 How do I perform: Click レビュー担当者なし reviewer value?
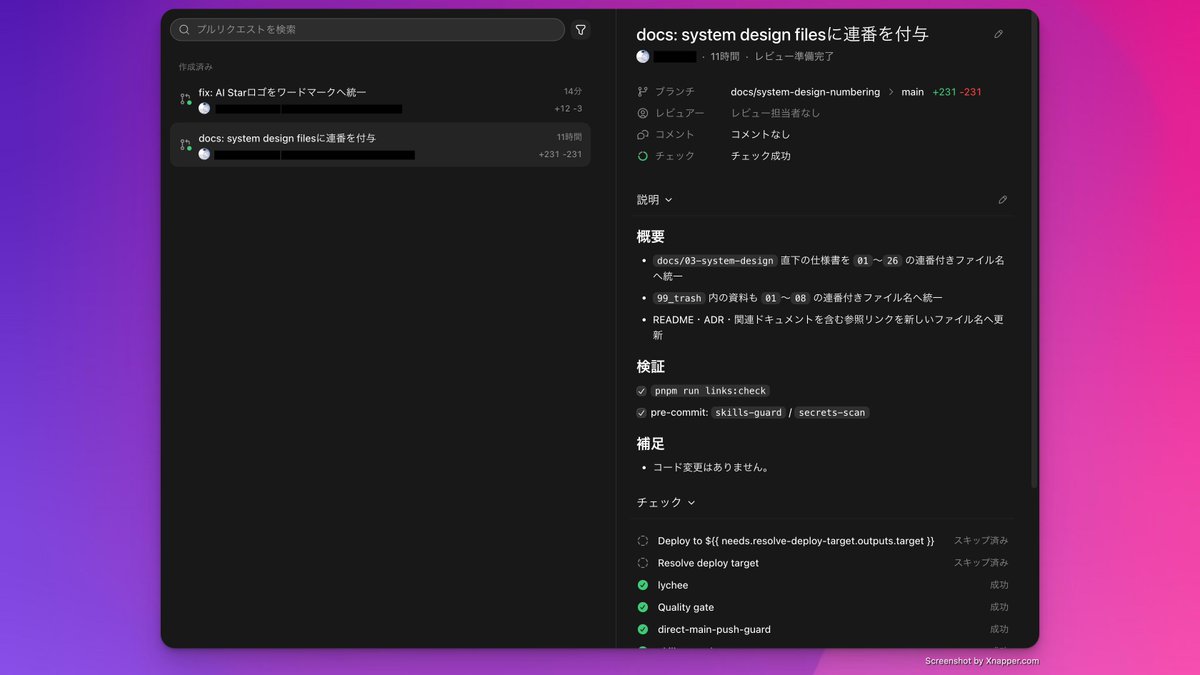(775, 113)
